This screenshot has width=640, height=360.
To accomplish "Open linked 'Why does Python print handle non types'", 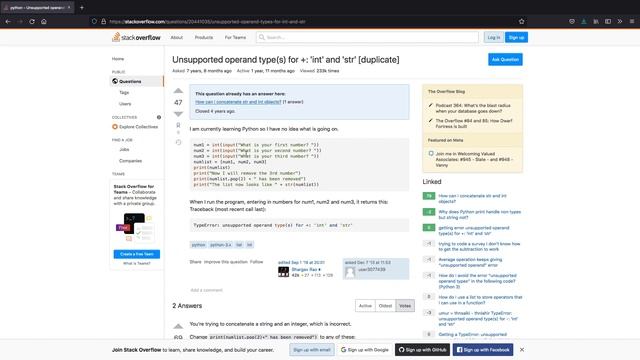I will point(480,215).
